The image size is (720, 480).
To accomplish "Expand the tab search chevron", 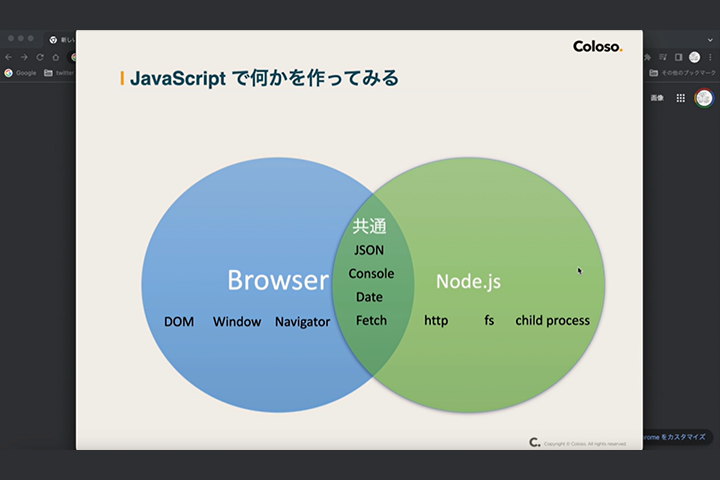I will 710,40.
